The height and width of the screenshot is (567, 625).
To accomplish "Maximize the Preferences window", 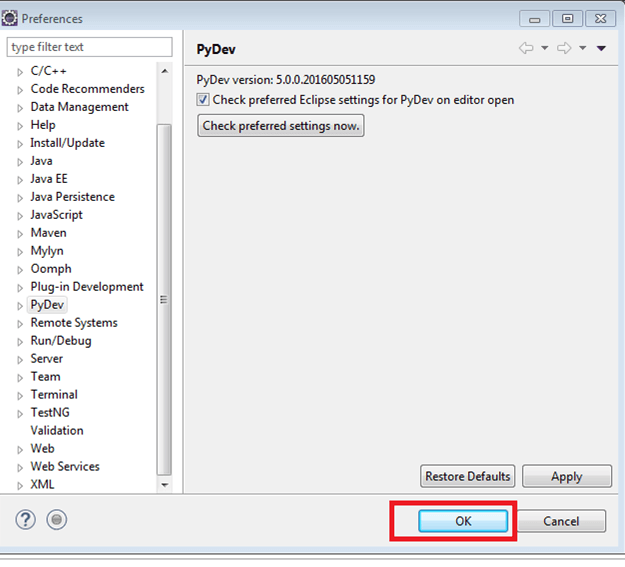I will pyautogui.click(x=567, y=19).
